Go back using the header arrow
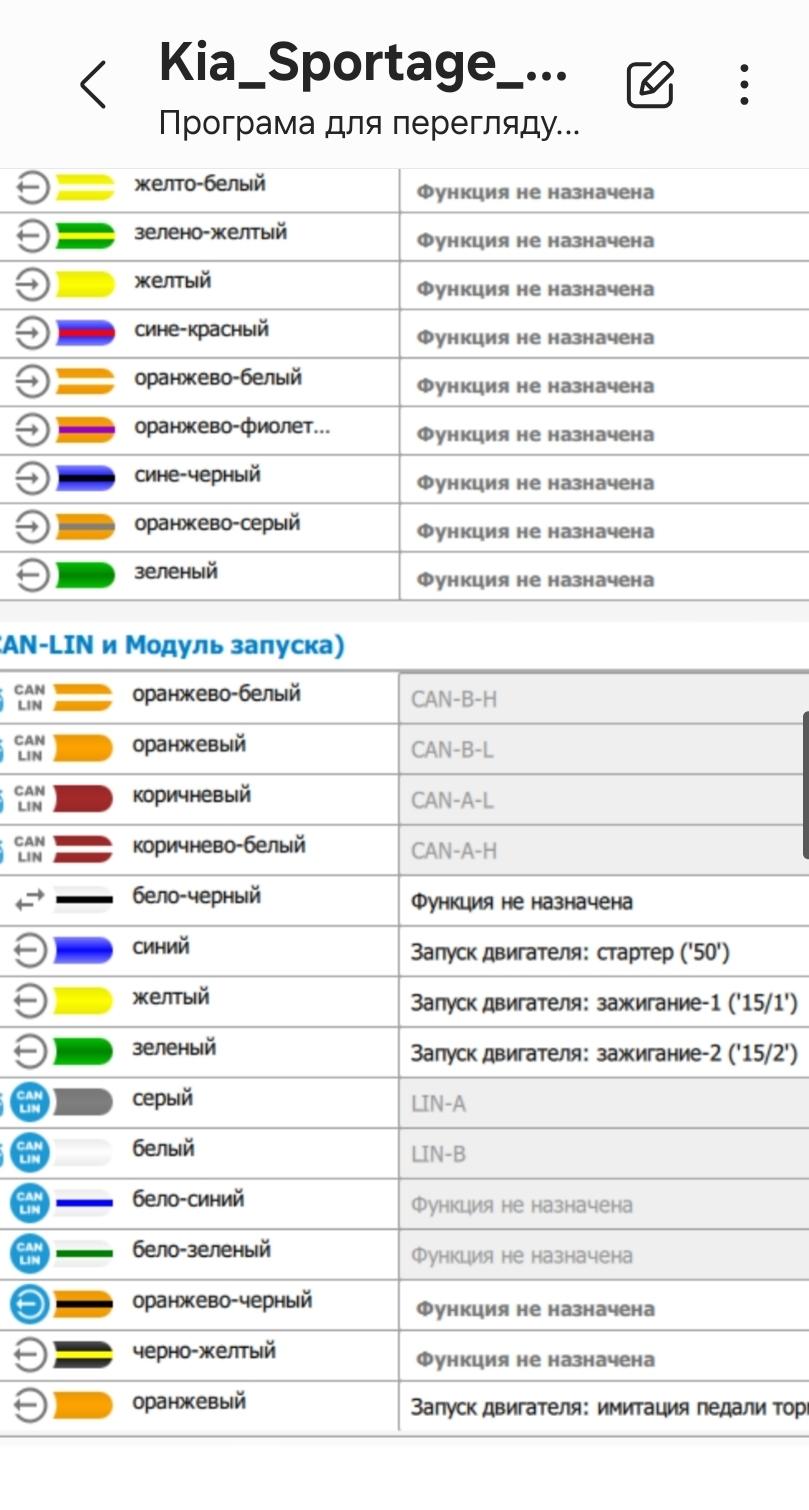 [x=93, y=84]
